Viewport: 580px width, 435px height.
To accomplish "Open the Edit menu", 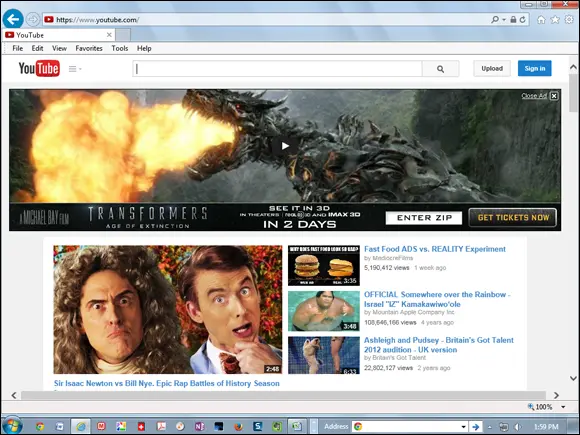I will (37, 48).
